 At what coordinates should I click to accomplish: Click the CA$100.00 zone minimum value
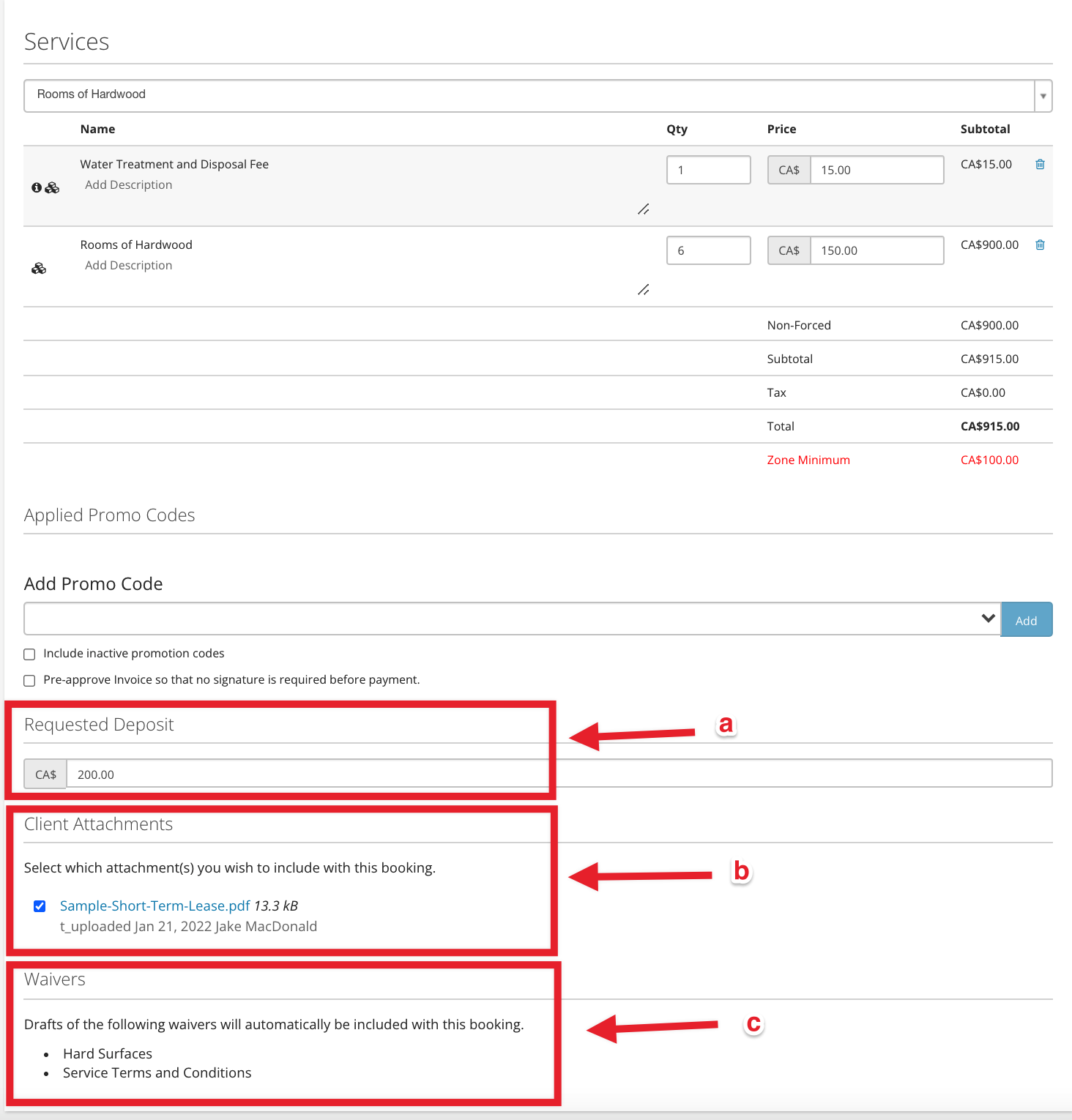989,460
